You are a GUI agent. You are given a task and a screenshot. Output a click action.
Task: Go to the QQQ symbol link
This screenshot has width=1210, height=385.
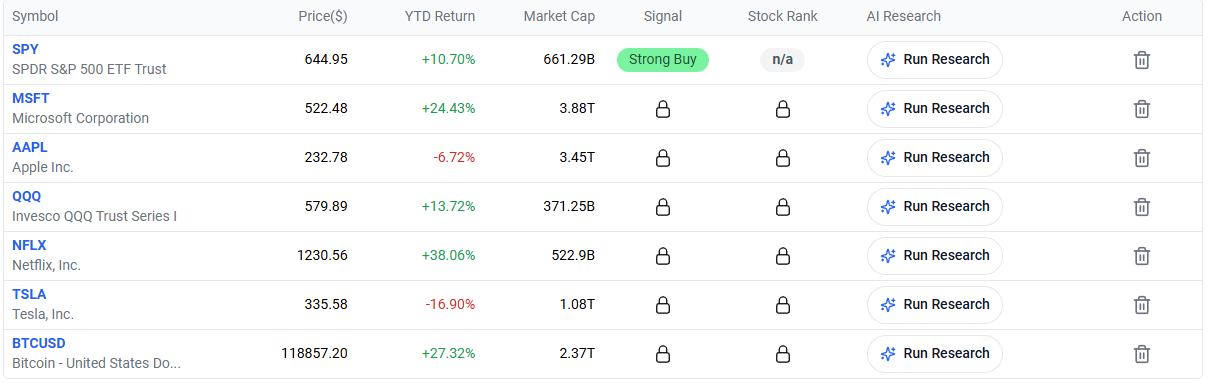[27, 196]
